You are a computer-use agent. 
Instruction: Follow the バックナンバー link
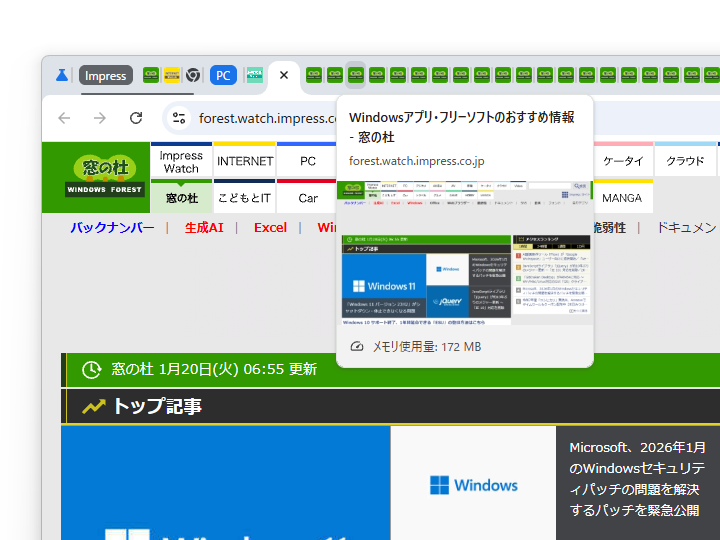tap(112, 227)
